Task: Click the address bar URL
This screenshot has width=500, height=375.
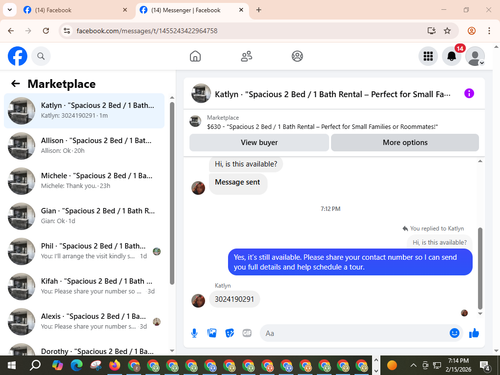Action: click(x=147, y=31)
